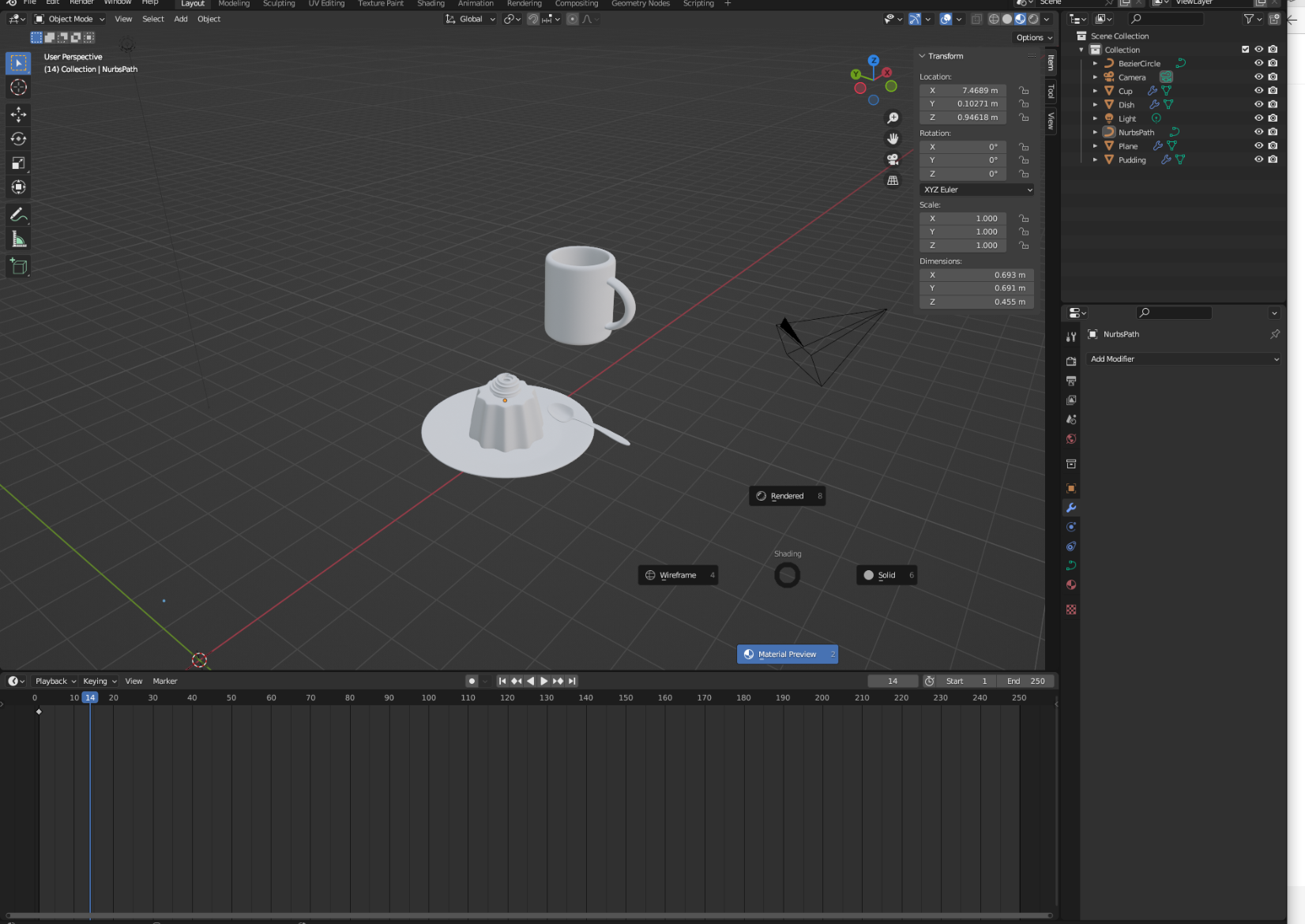The height and width of the screenshot is (924, 1305).
Task: Disable Dish in renders camera icon
Action: (1273, 104)
